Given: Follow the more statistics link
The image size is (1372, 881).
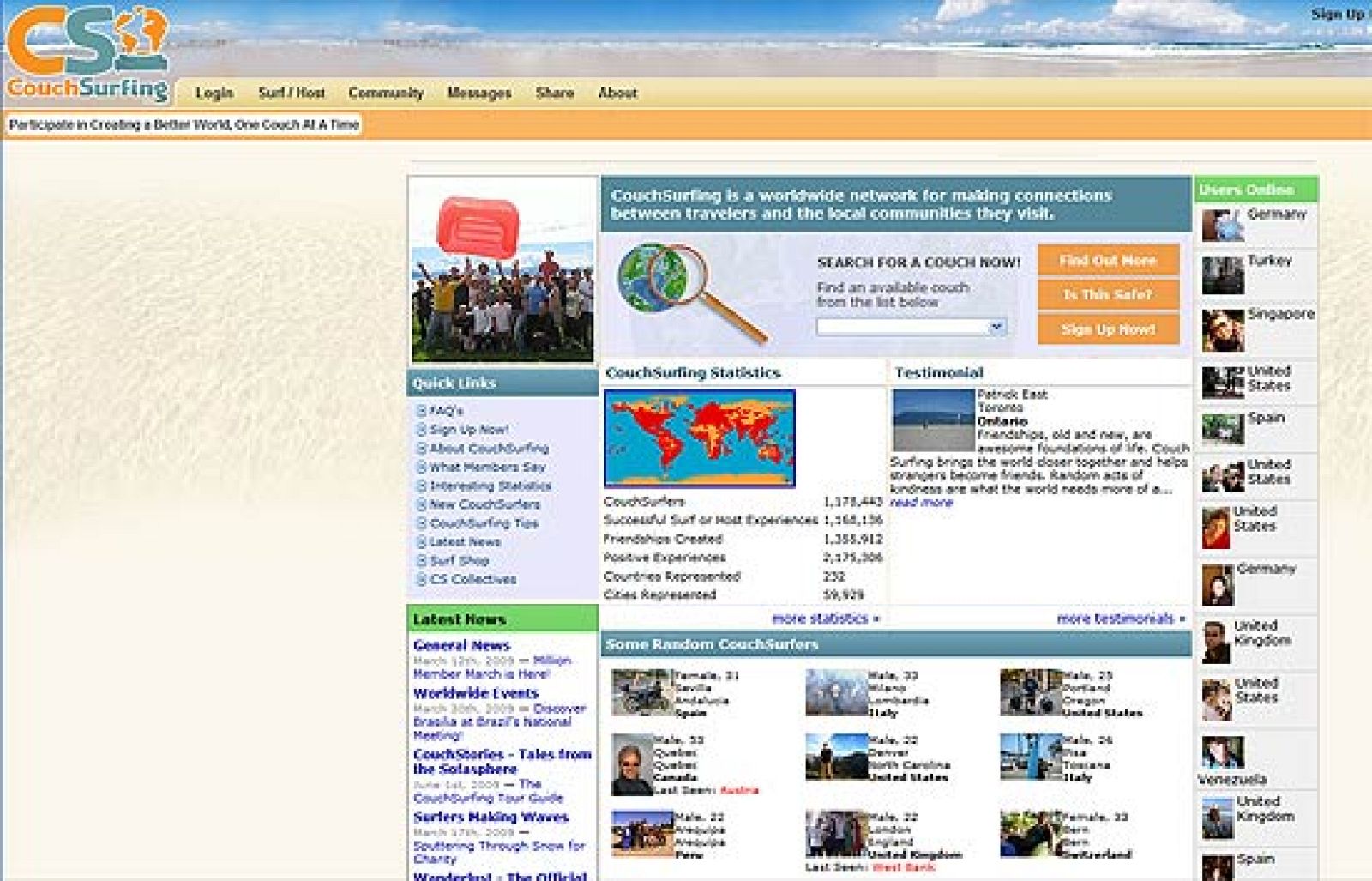Looking at the screenshot, I should [824, 619].
